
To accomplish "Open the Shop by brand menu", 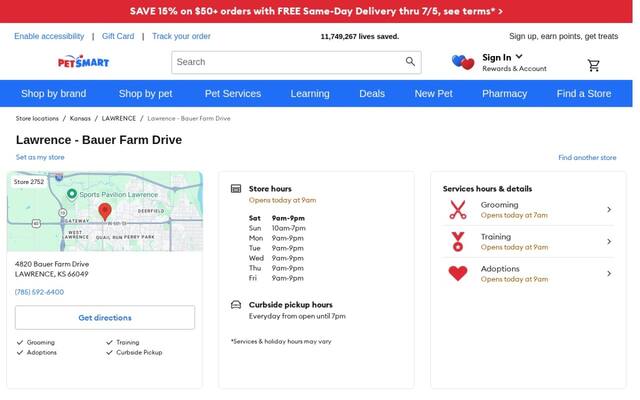I will (x=53, y=93).
